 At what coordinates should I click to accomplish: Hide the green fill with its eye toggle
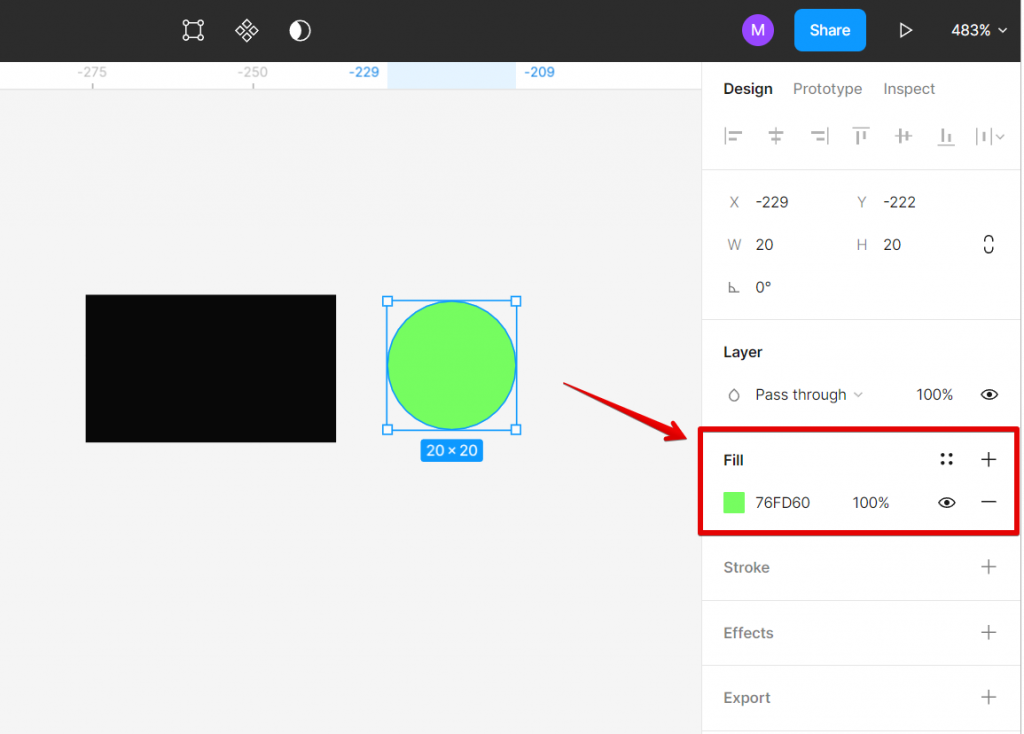coord(946,502)
